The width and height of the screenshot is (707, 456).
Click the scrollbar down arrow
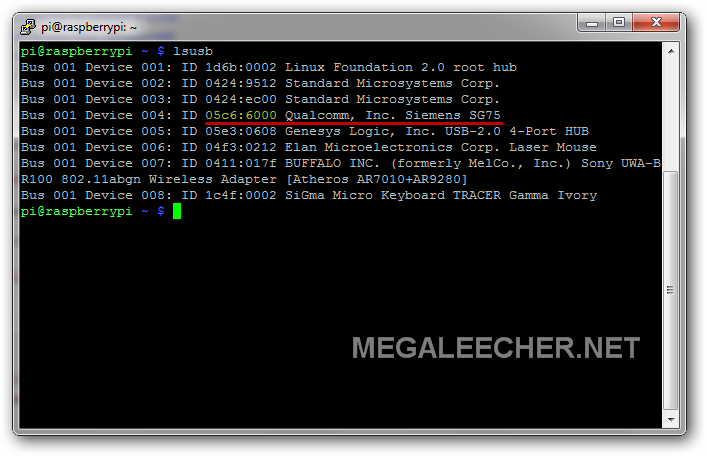click(x=671, y=419)
